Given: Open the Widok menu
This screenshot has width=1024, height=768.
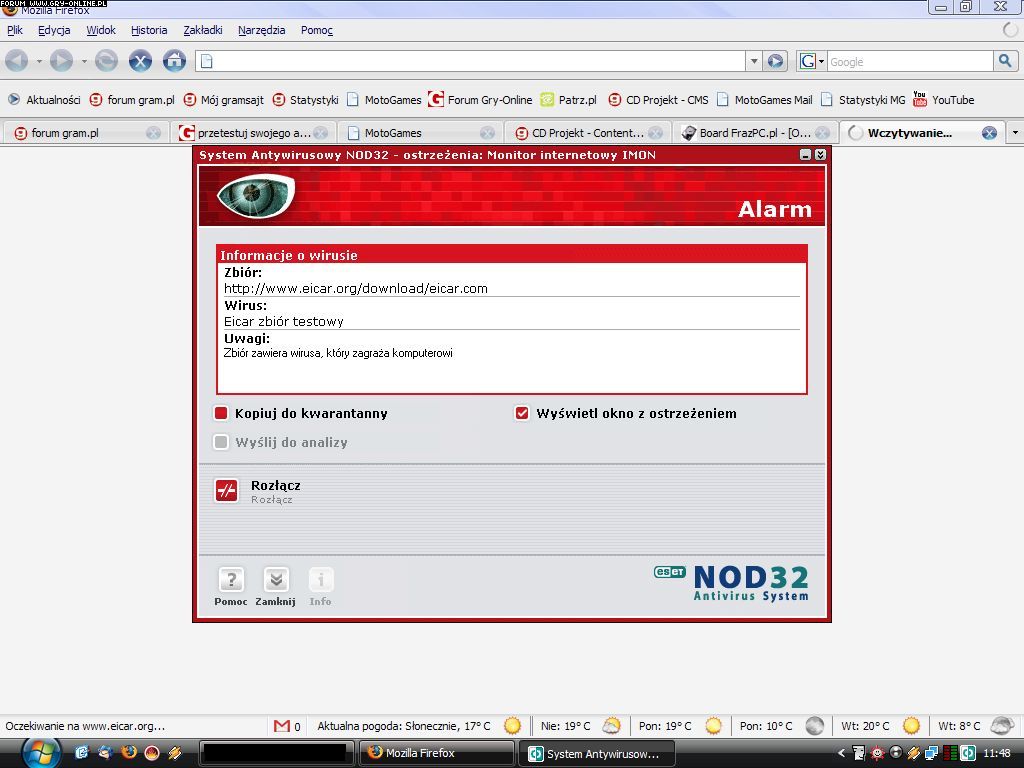Looking at the screenshot, I should (101, 30).
